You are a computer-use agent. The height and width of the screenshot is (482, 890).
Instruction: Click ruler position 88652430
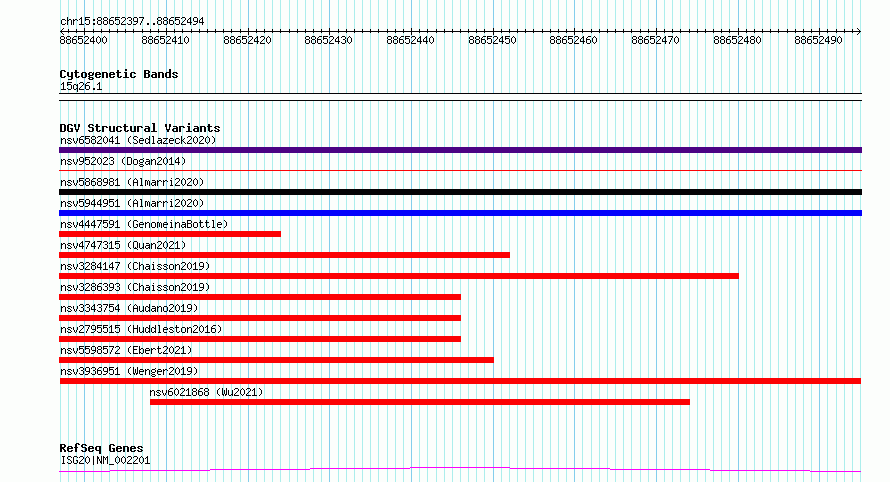pyautogui.click(x=328, y=40)
